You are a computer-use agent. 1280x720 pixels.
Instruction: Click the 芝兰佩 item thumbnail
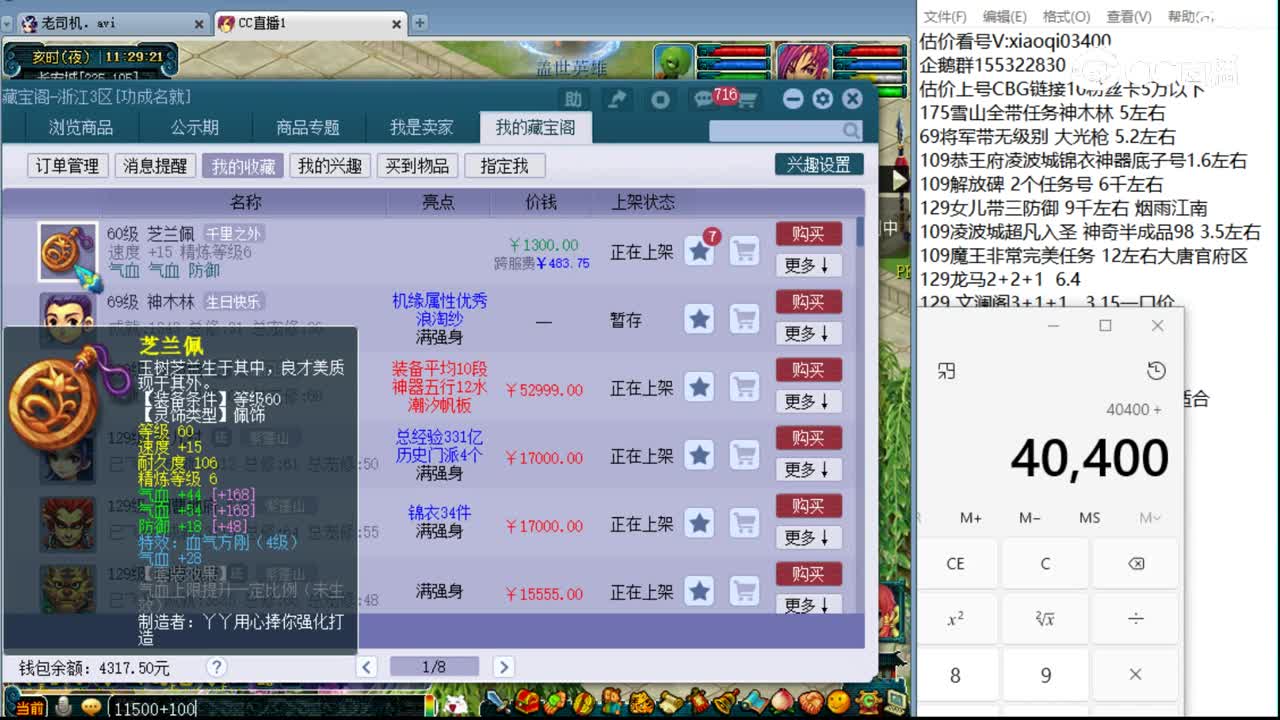click(x=68, y=252)
